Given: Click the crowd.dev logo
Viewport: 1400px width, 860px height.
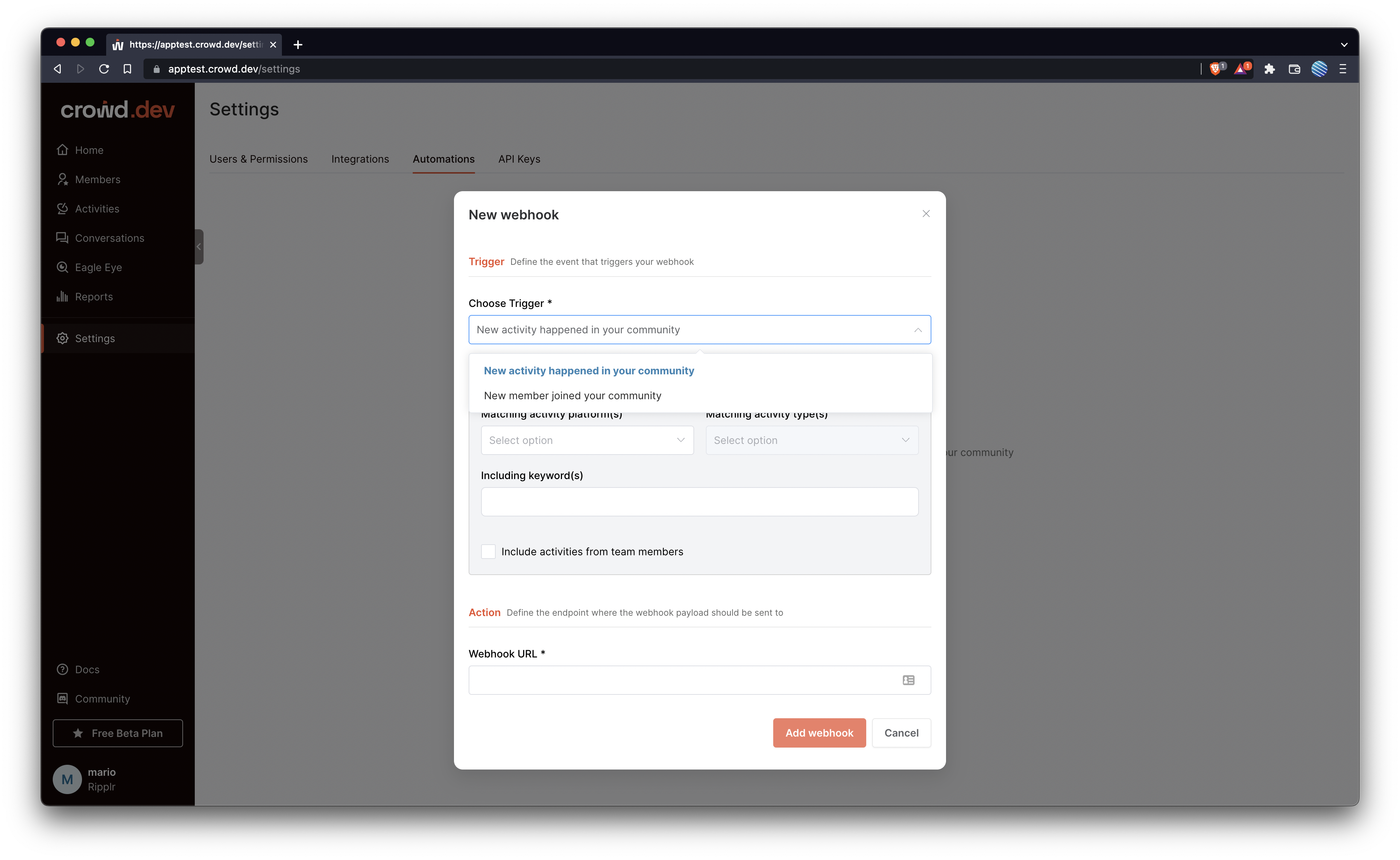Looking at the screenshot, I should click(118, 109).
